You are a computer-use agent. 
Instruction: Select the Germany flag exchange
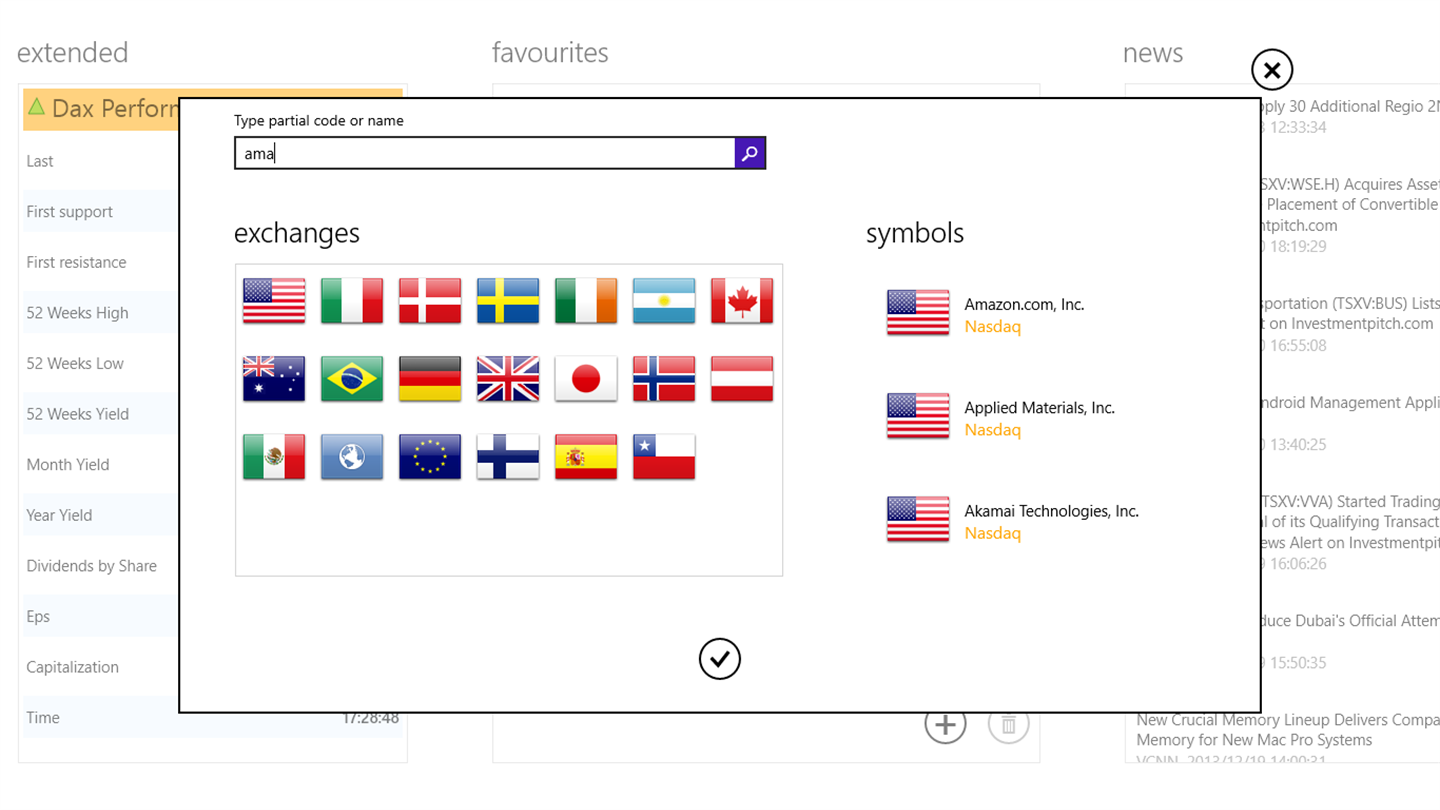coord(430,378)
